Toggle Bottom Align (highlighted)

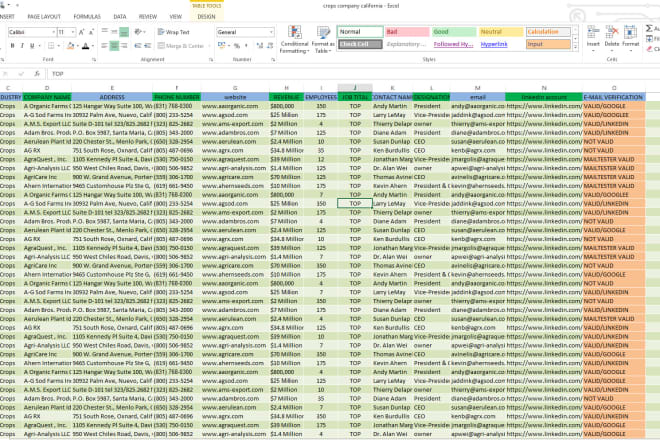124,32
